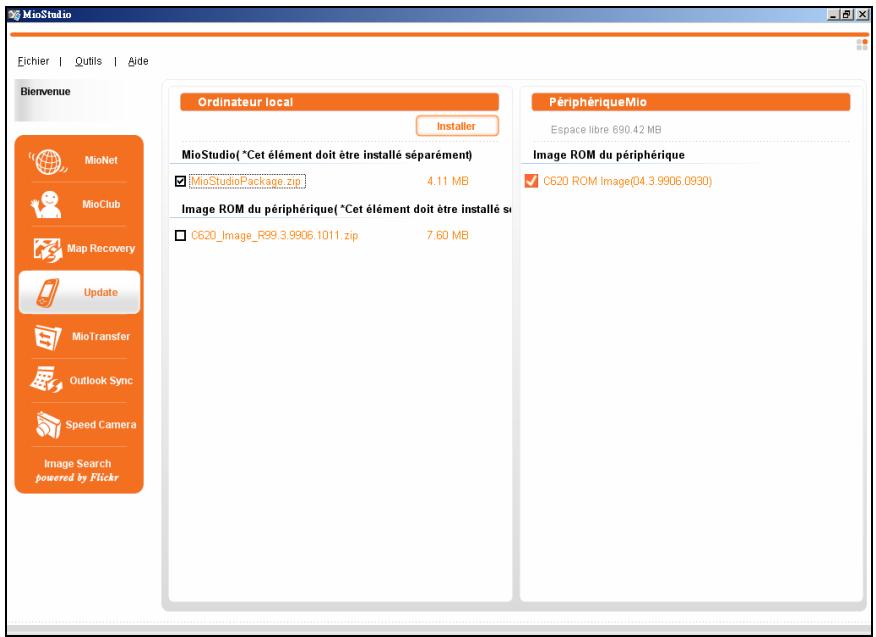Open Outlook Sync calendar icon
The height and width of the screenshot is (637, 876).
click(46, 380)
